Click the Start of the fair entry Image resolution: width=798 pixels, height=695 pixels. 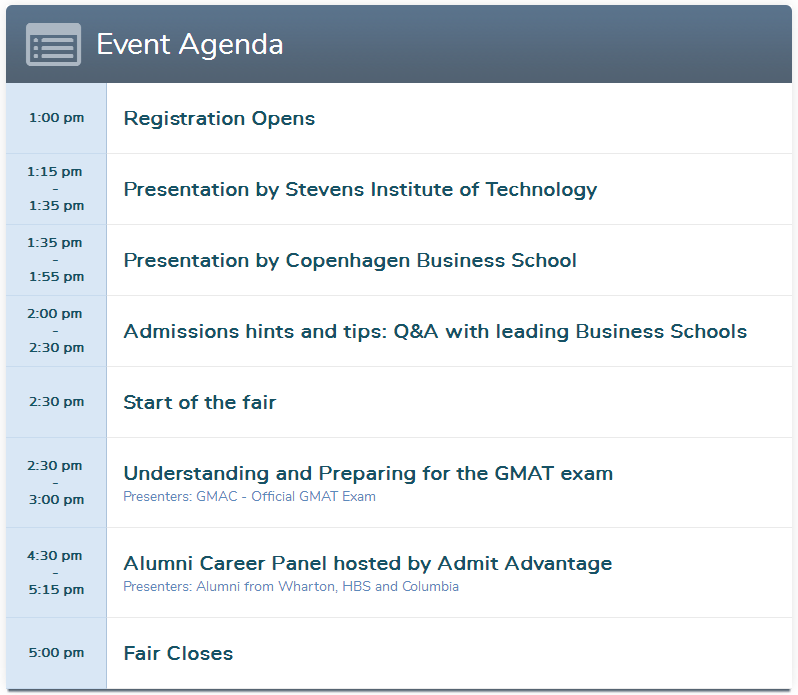pyautogui.click(x=200, y=402)
